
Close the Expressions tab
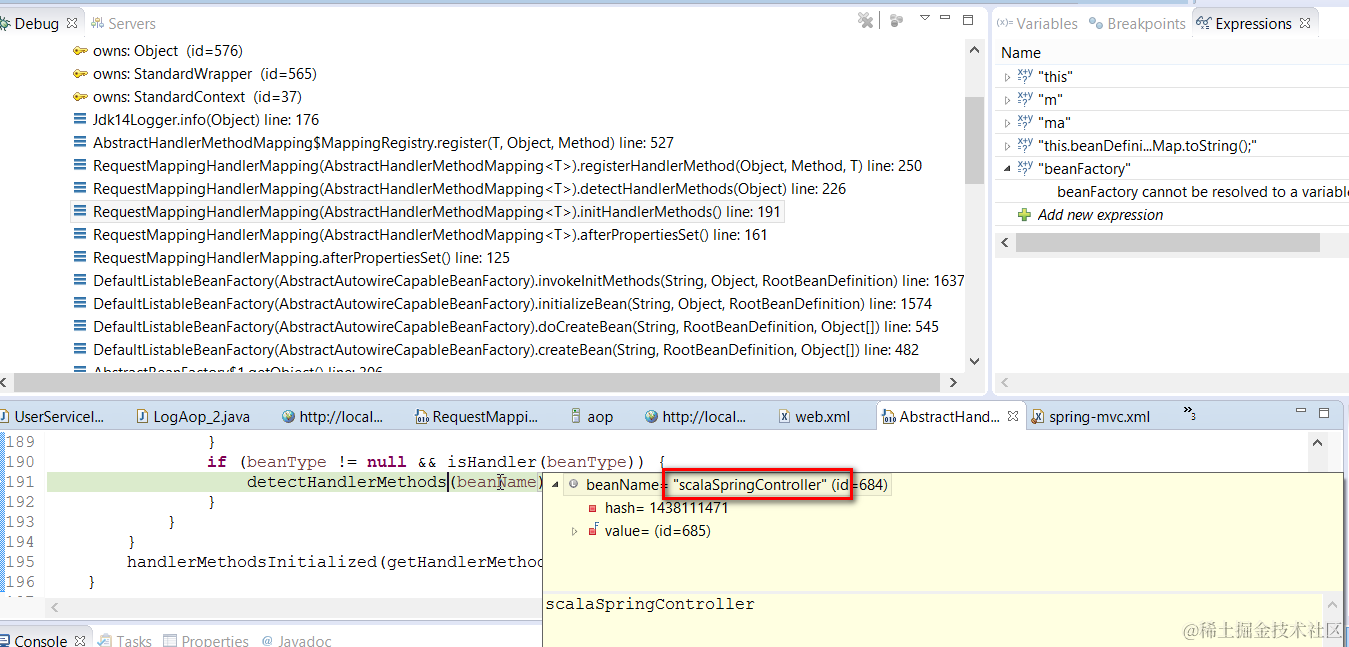tap(1304, 23)
